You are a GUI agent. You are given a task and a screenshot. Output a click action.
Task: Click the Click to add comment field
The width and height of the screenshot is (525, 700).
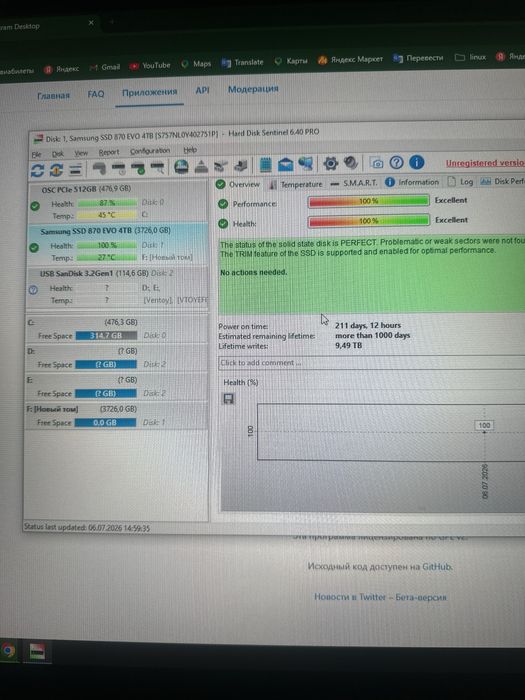[371, 362]
